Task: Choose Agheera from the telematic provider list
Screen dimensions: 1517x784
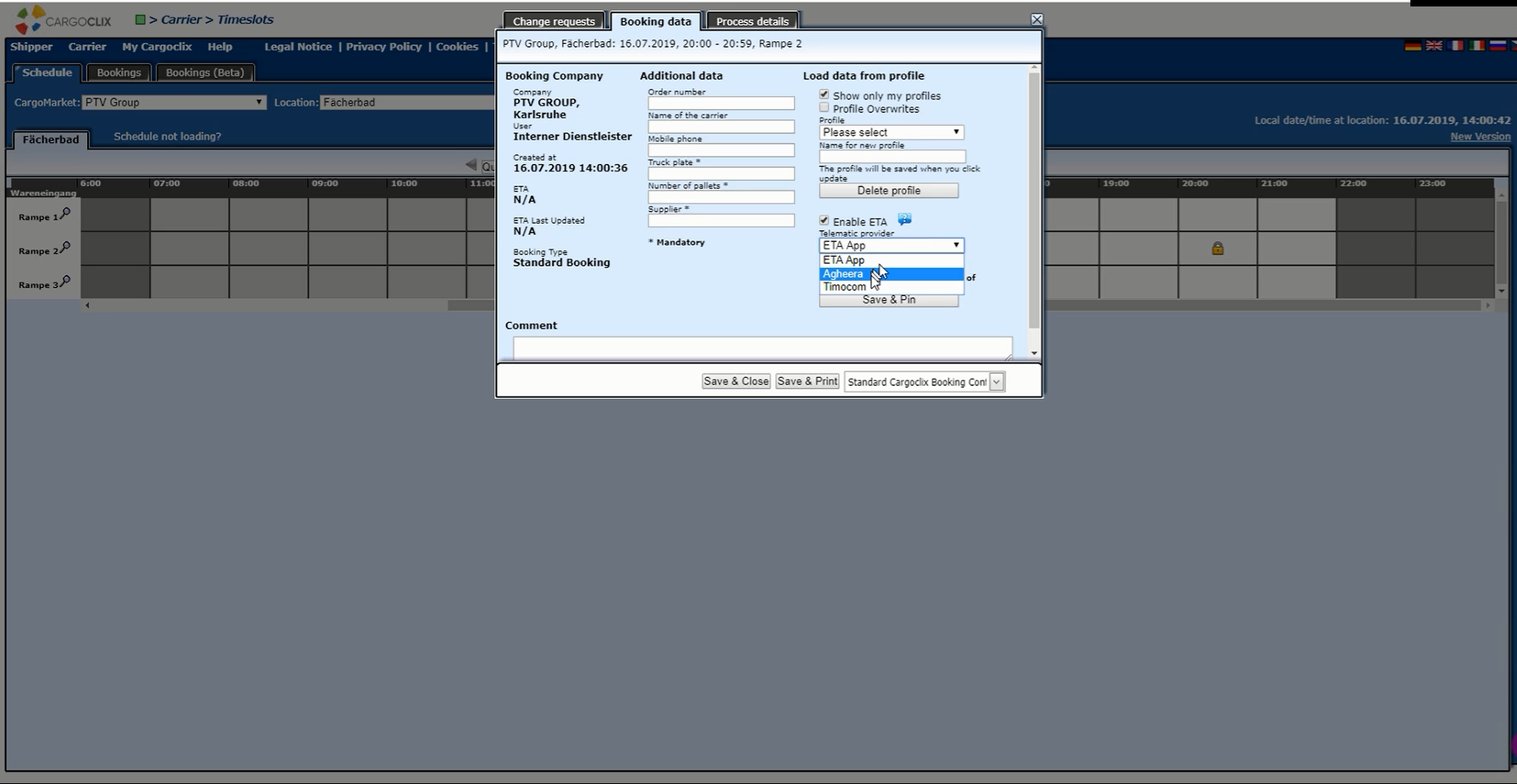Action: click(x=843, y=274)
